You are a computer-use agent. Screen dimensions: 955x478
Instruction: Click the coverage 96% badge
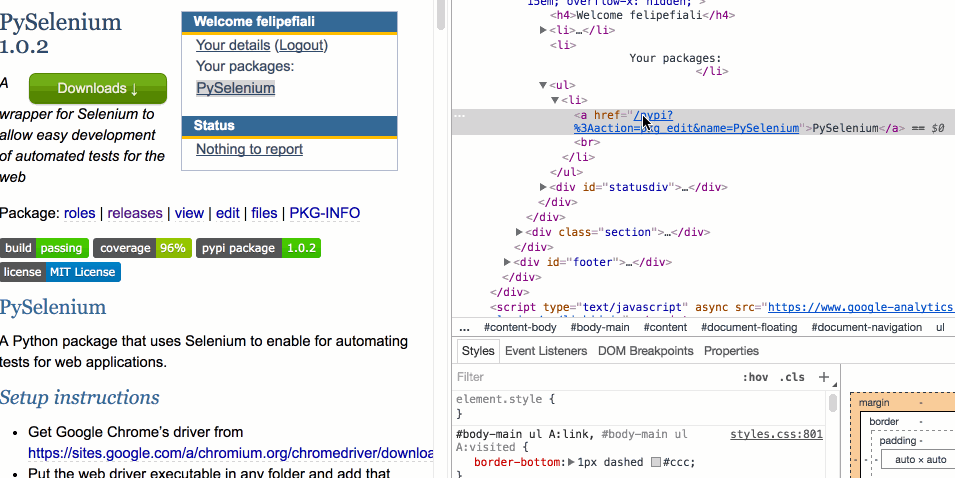pos(142,248)
